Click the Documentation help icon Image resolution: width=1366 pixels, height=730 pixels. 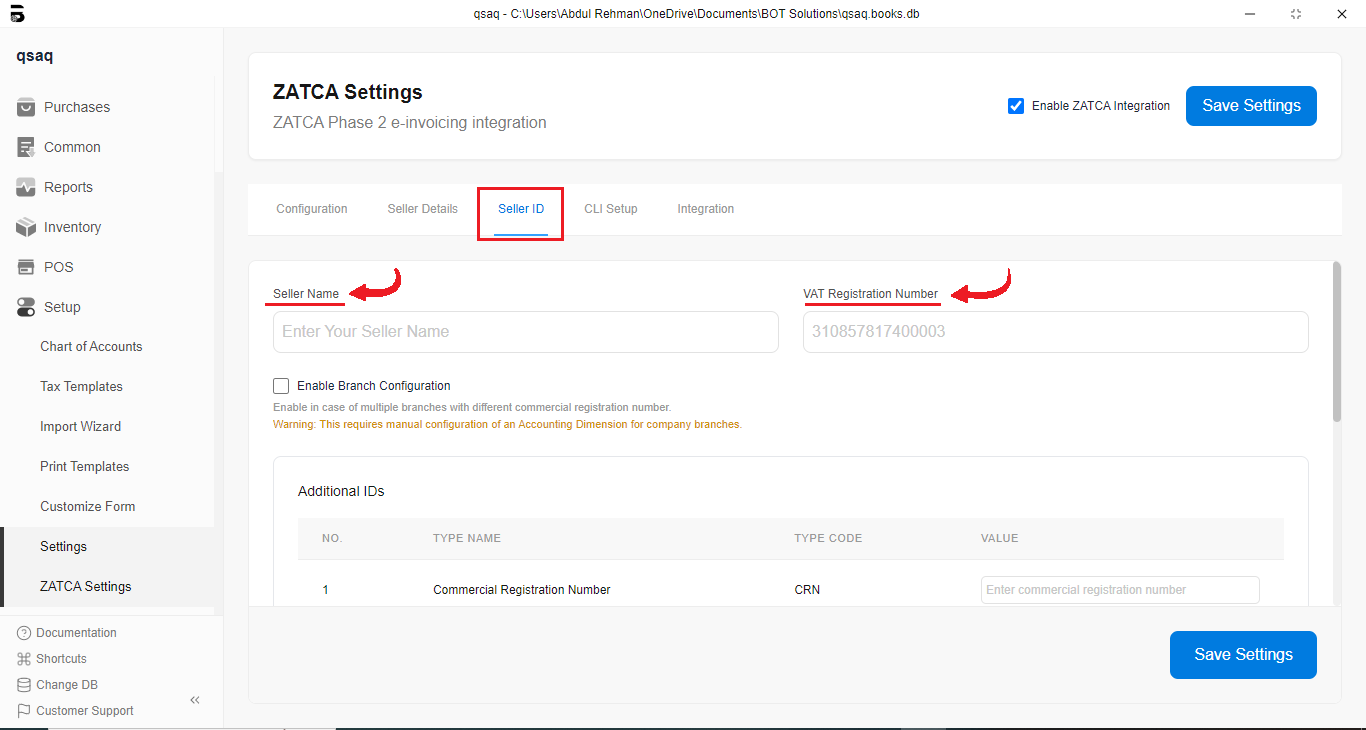24,633
